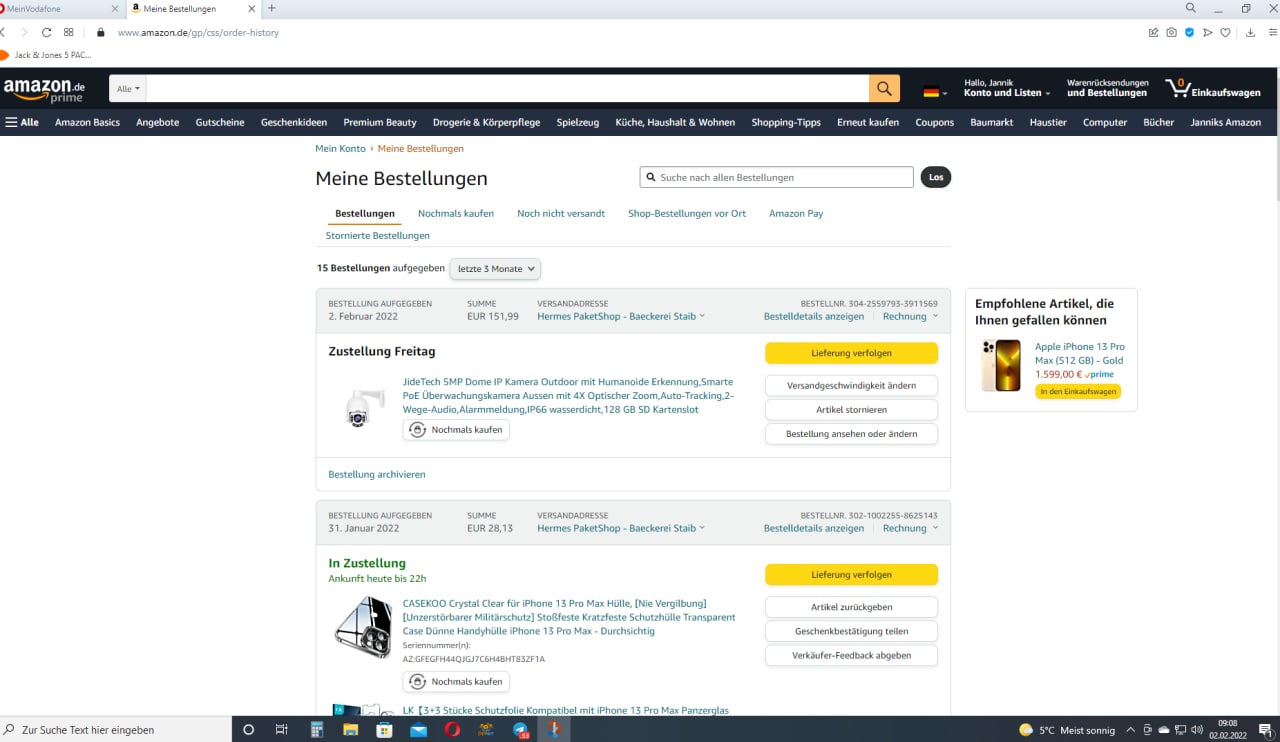Image resolution: width=1280 pixels, height=742 pixels.
Task: Add page to bookmarks with heart icon
Action: 1226,33
